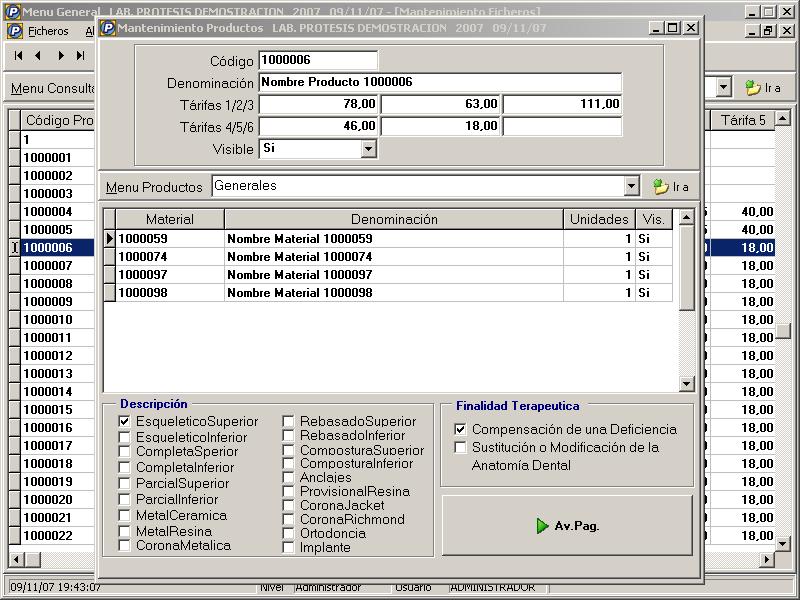The image size is (800, 600).
Task: Click the Vis. column header
Action: tap(654, 219)
